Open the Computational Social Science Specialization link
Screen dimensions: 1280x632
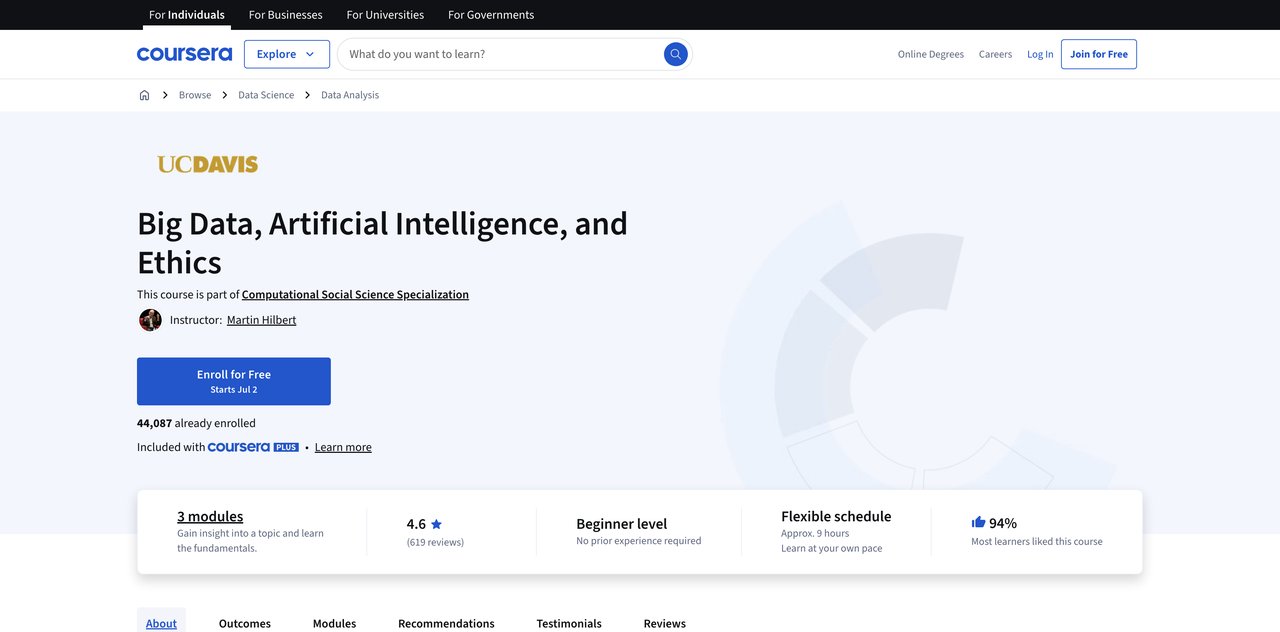(355, 294)
